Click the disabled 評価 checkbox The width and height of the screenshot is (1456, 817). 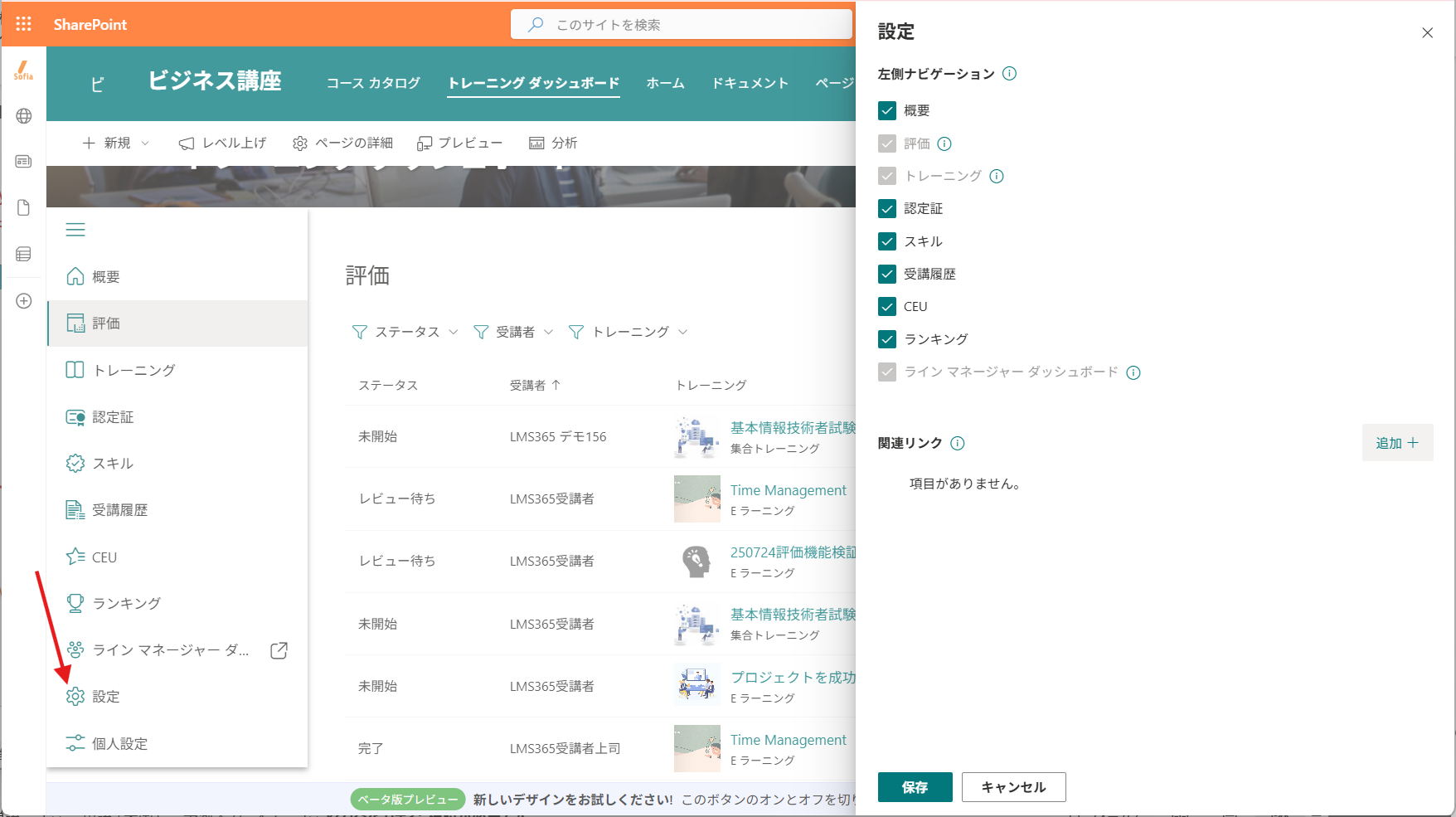(887, 143)
